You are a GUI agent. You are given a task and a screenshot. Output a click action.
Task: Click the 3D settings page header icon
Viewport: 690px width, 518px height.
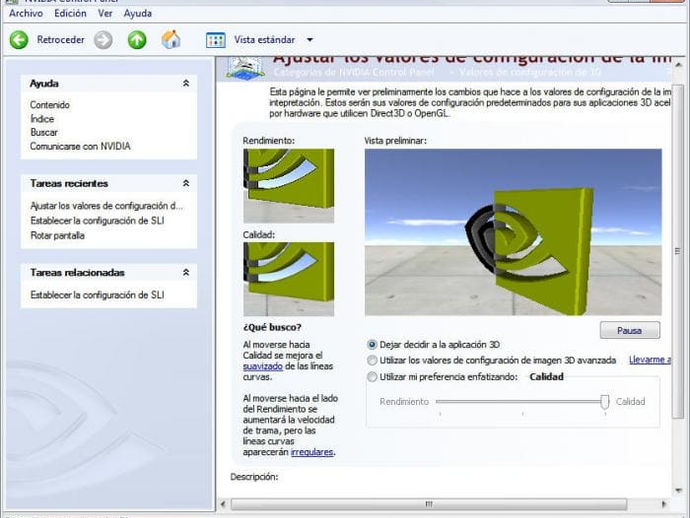(245, 68)
